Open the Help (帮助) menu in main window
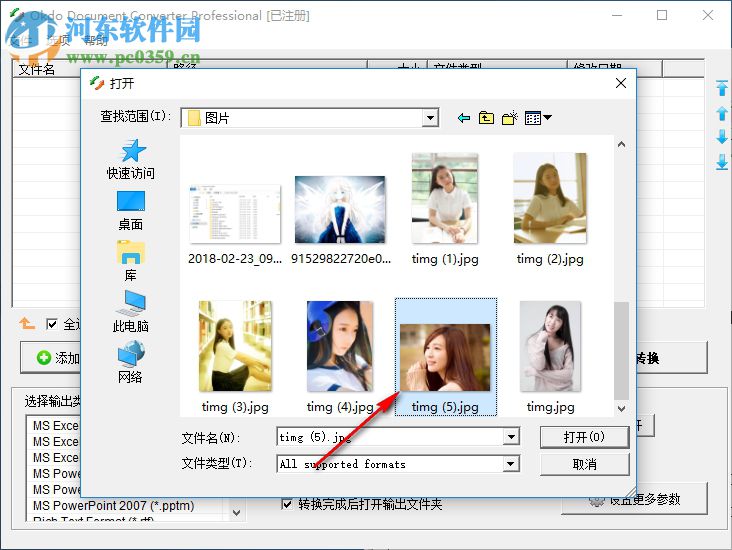Viewport: 732px width, 550px height. coord(95,40)
